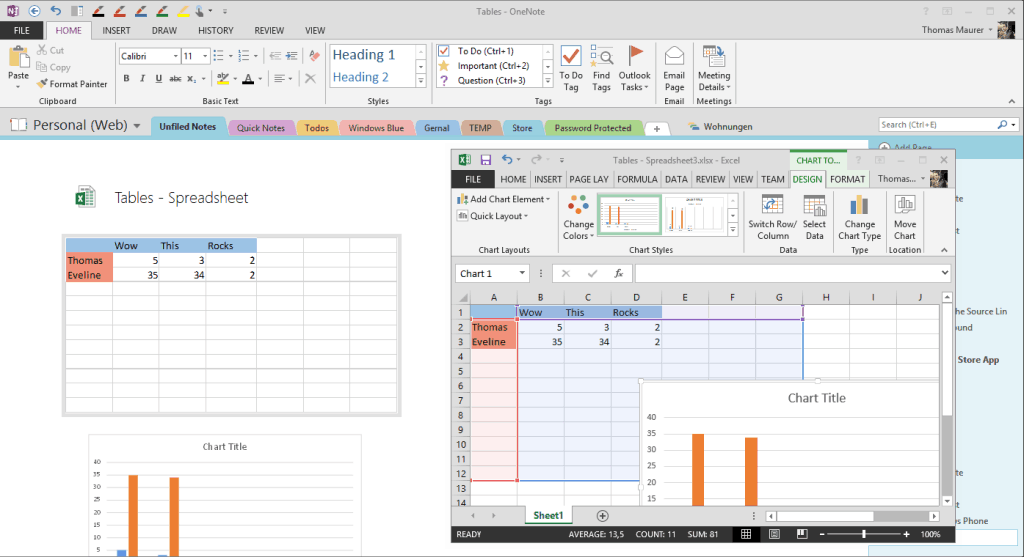The width and height of the screenshot is (1024, 557).
Task: Toggle underline formatting in OneNote
Action: [158, 78]
